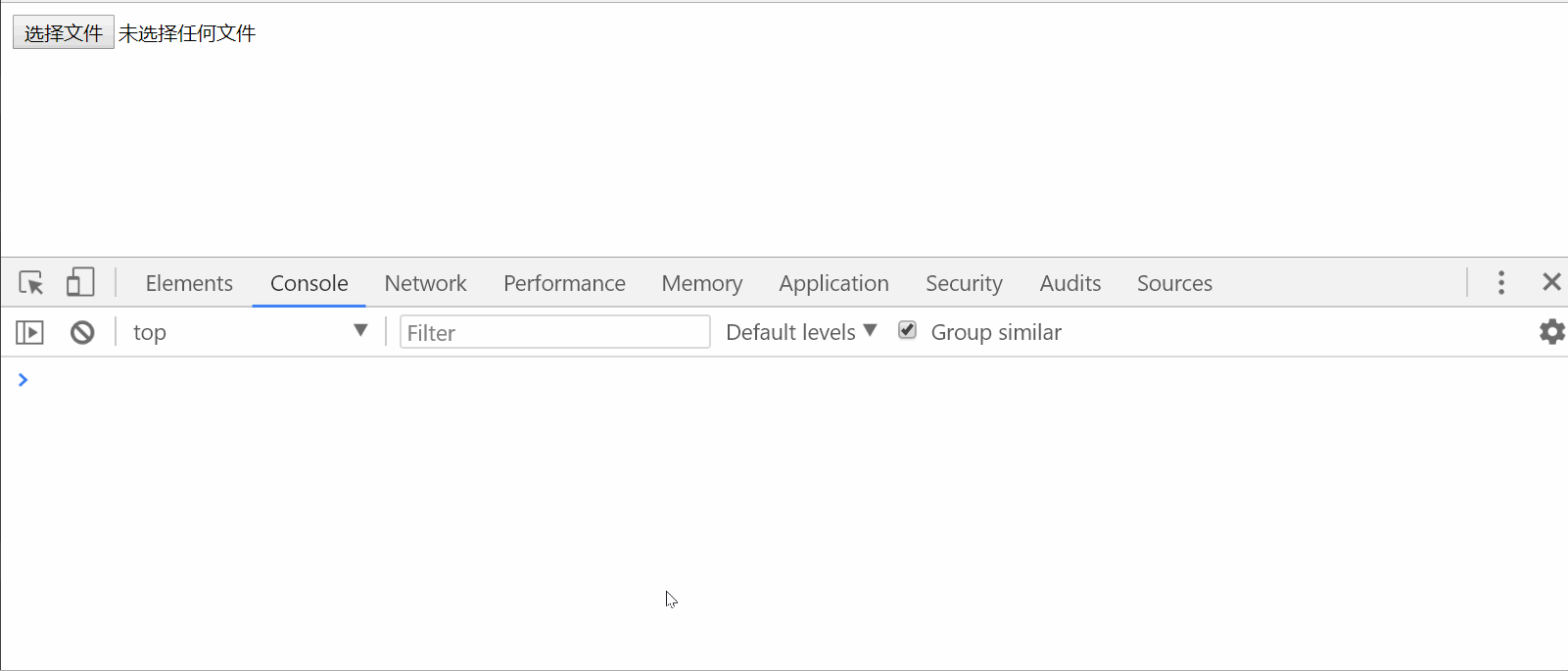Open the DevTools three-dot menu
1568x671 pixels.
(x=1501, y=283)
